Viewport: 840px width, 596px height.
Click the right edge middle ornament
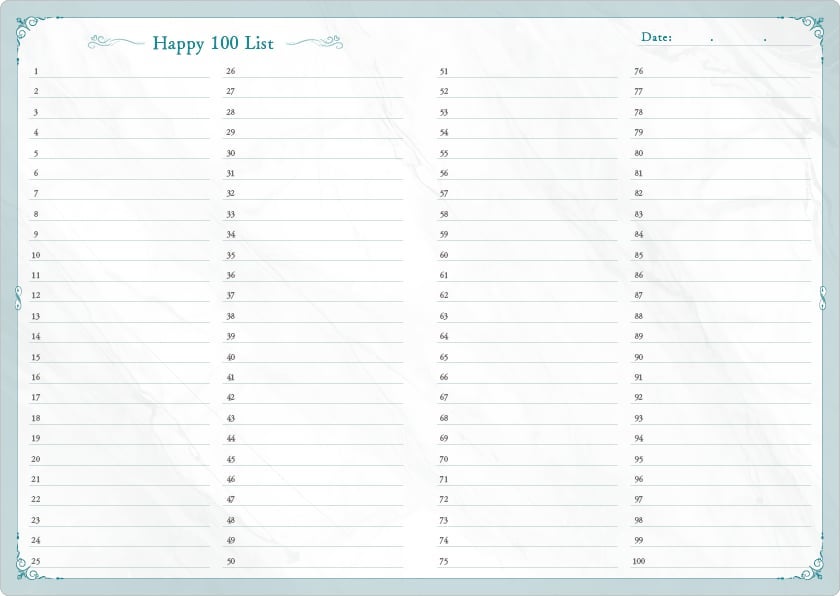[822, 297]
